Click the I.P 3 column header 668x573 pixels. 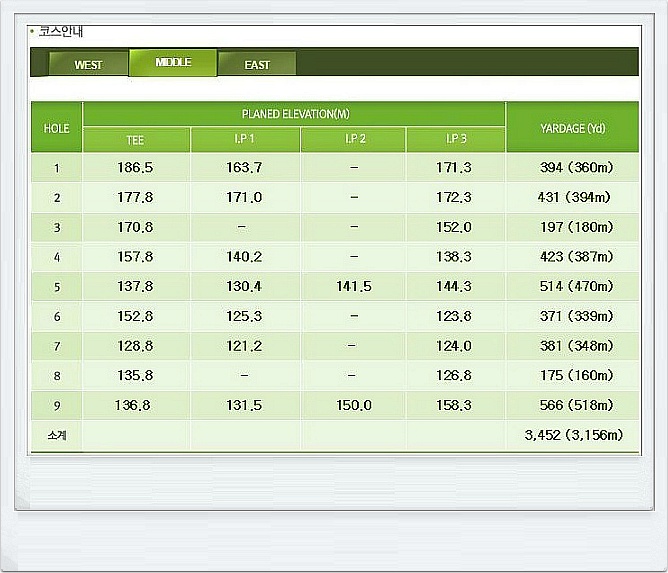(x=454, y=140)
